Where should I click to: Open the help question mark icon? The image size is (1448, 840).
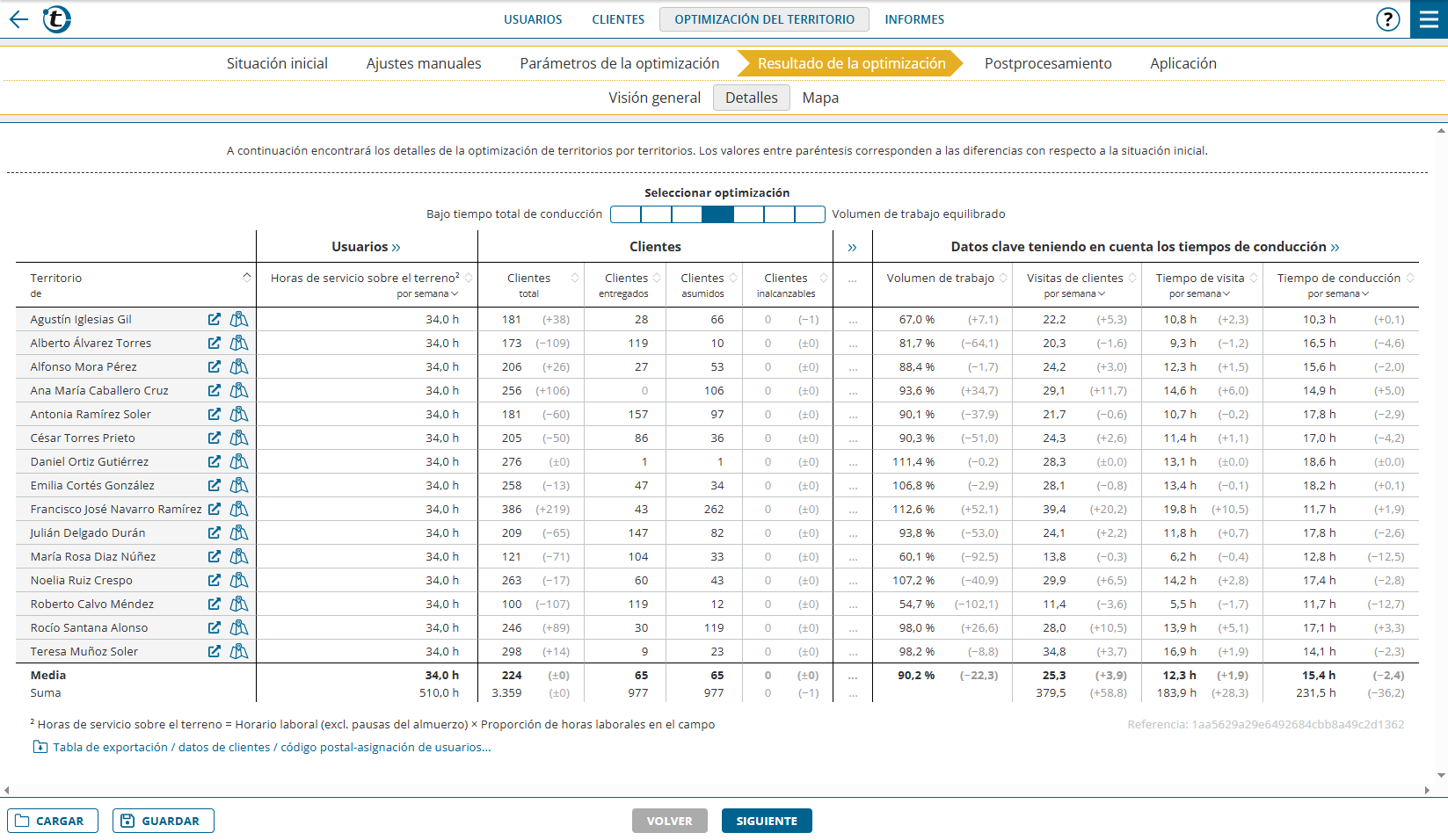[1387, 19]
